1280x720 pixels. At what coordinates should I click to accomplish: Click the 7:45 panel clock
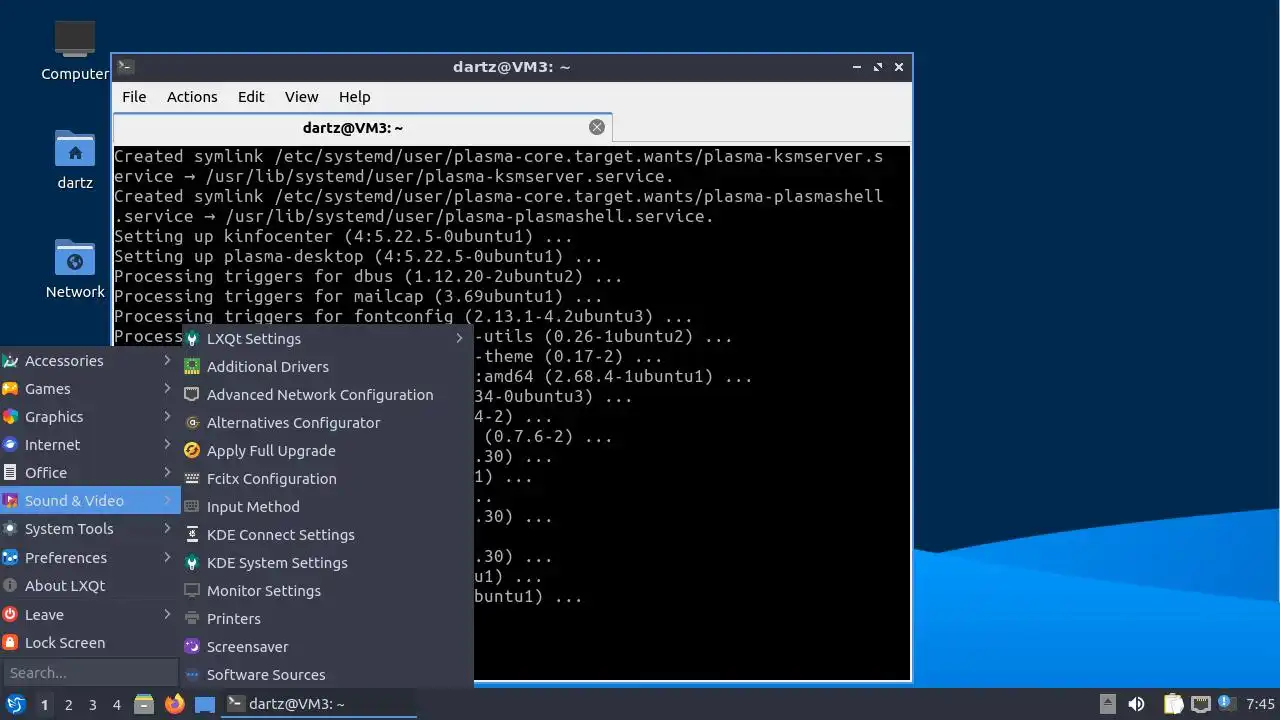[x=1261, y=704]
